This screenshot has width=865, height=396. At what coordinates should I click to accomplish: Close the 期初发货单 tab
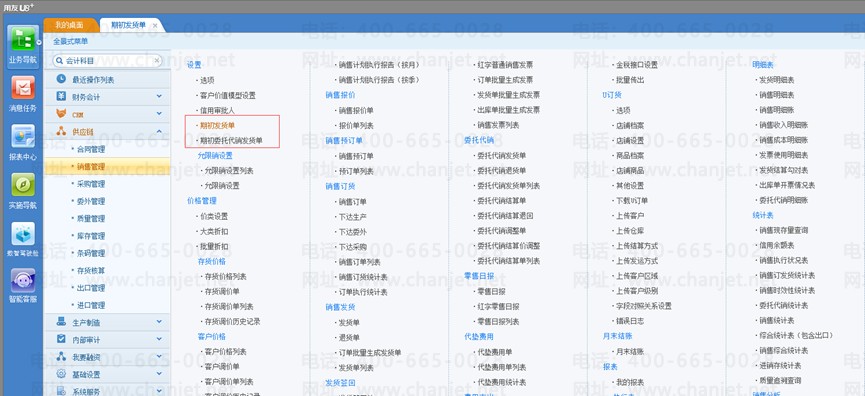click(x=155, y=25)
